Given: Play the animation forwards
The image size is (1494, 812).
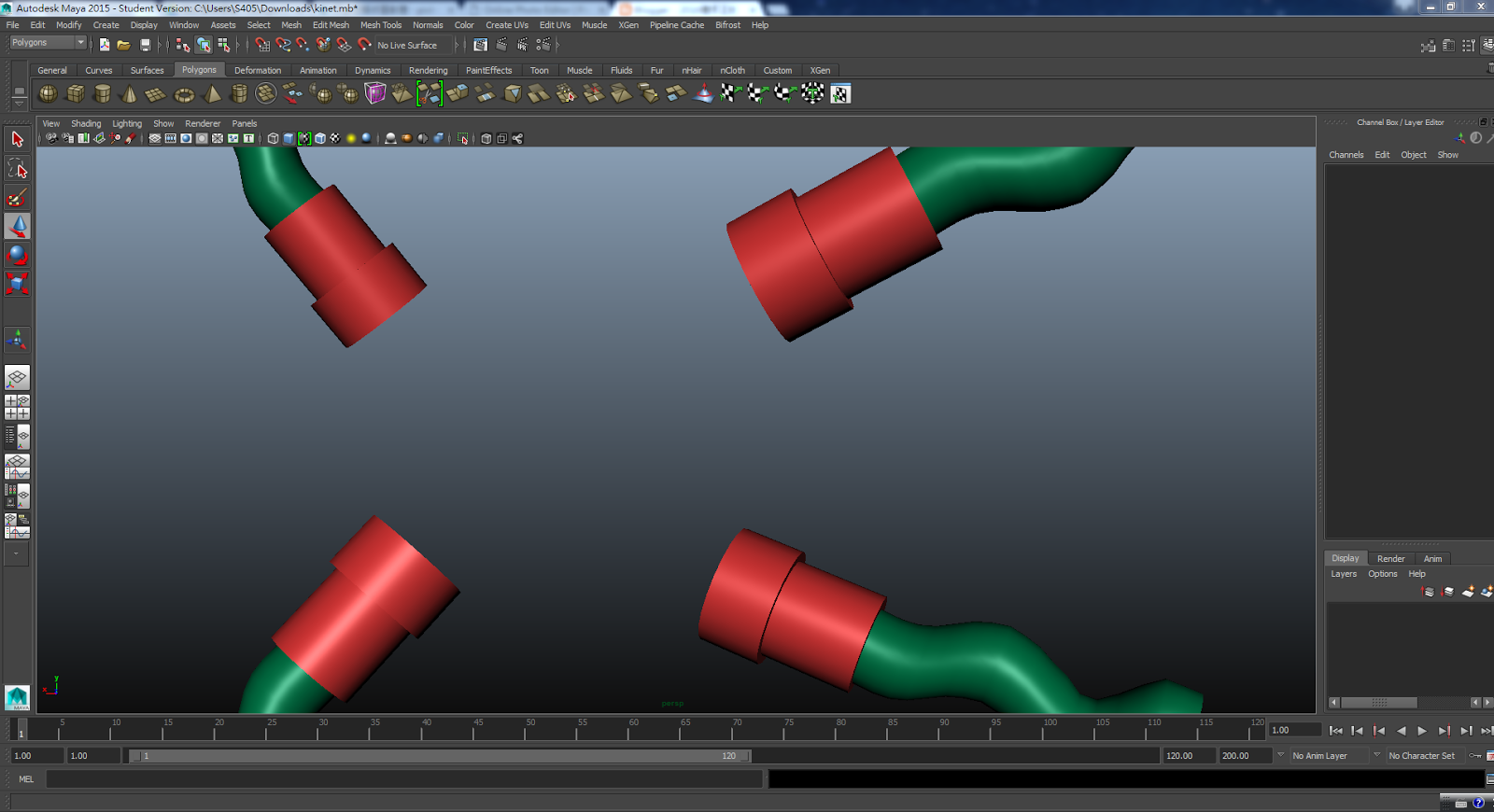Looking at the screenshot, I should (x=1422, y=731).
